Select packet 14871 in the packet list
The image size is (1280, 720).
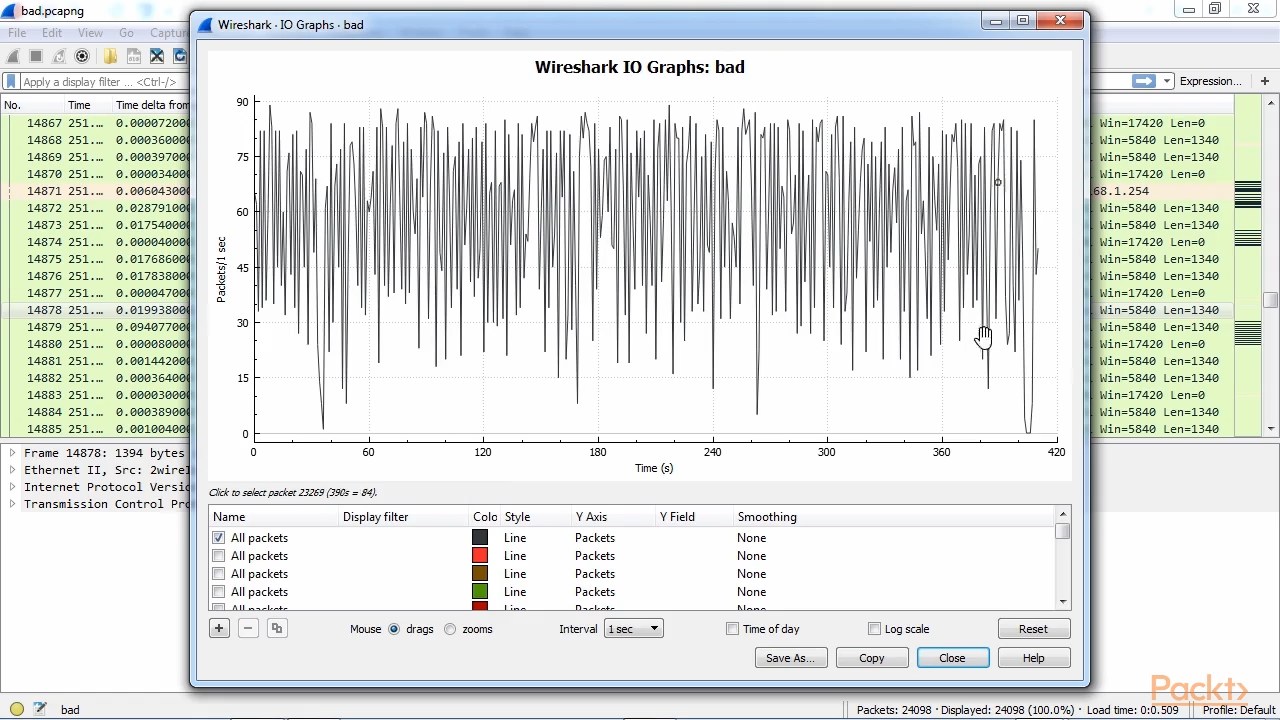click(x=95, y=191)
